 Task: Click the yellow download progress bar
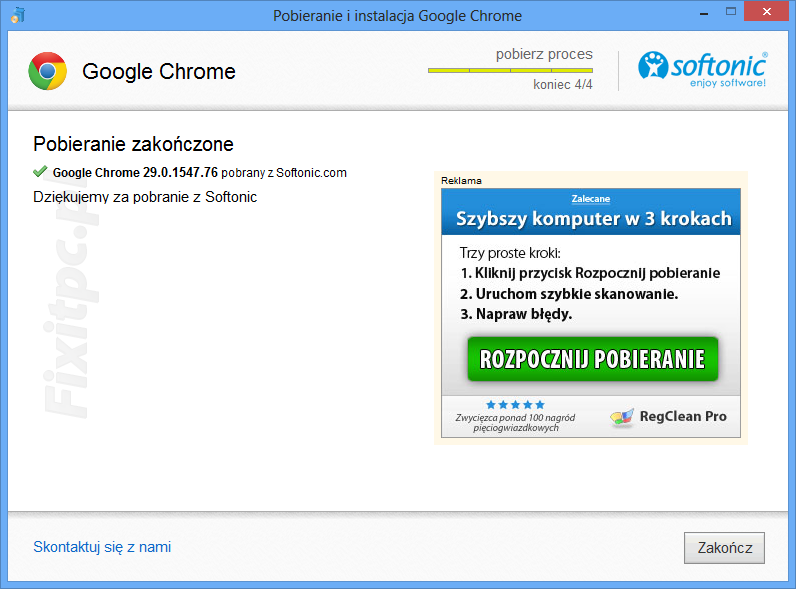click(x=510, y=70)
